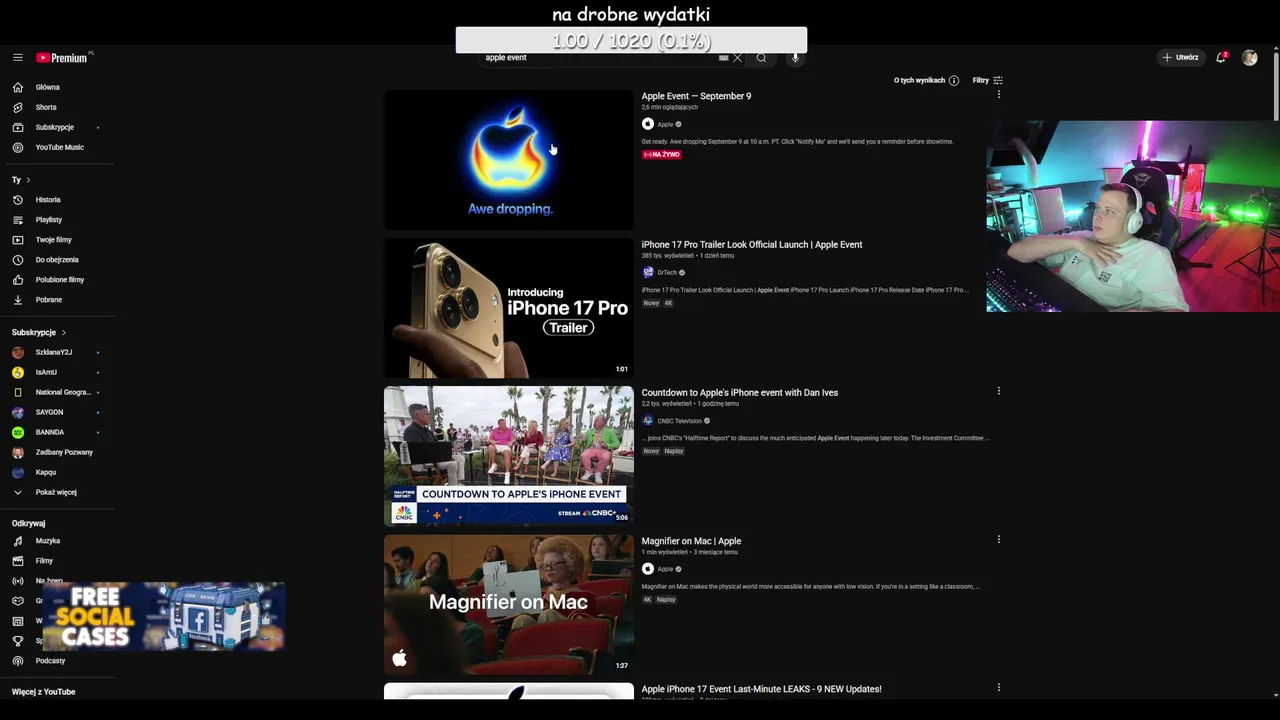
Task: Open the Do obejrzenia watch later list
Action: coord(56,260)
